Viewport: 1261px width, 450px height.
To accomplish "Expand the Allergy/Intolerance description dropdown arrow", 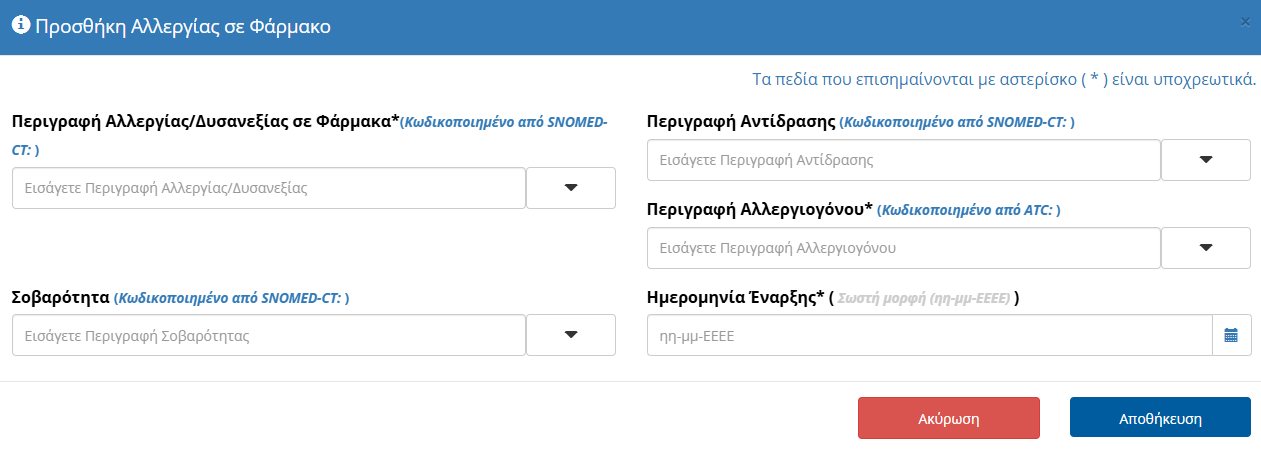I will (571, 188).
